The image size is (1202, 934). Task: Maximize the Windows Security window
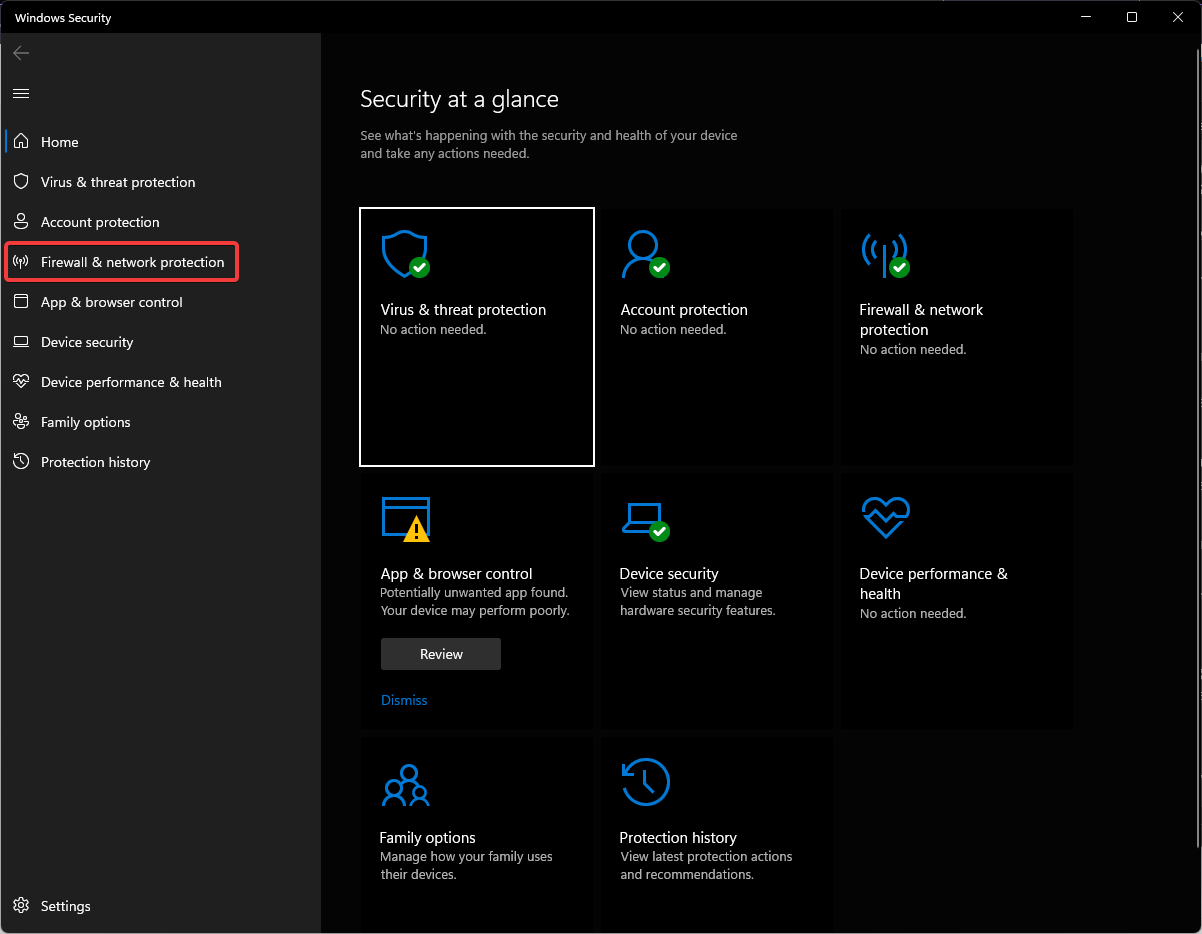click(1132, 17)
